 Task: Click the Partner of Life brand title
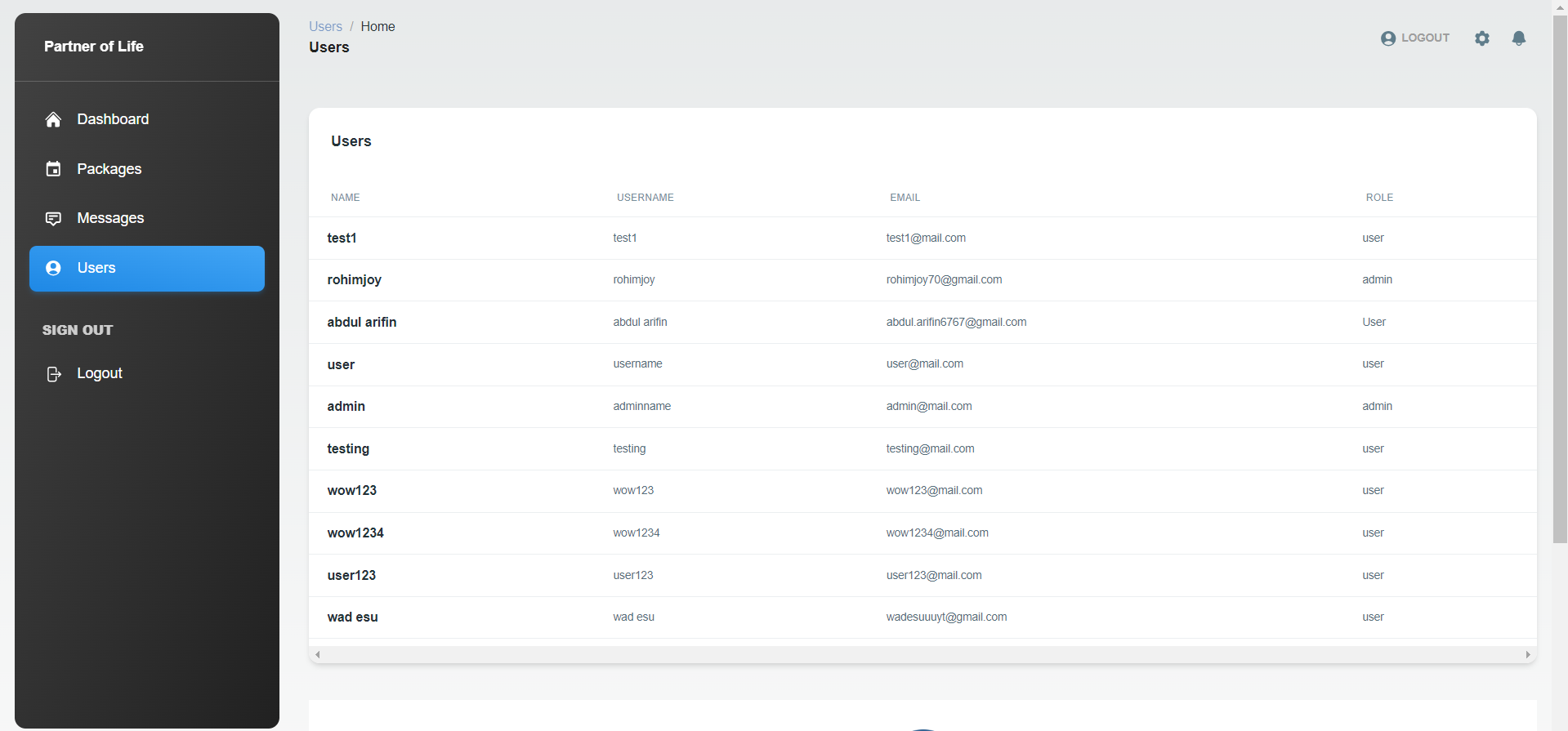pos(94,47)
